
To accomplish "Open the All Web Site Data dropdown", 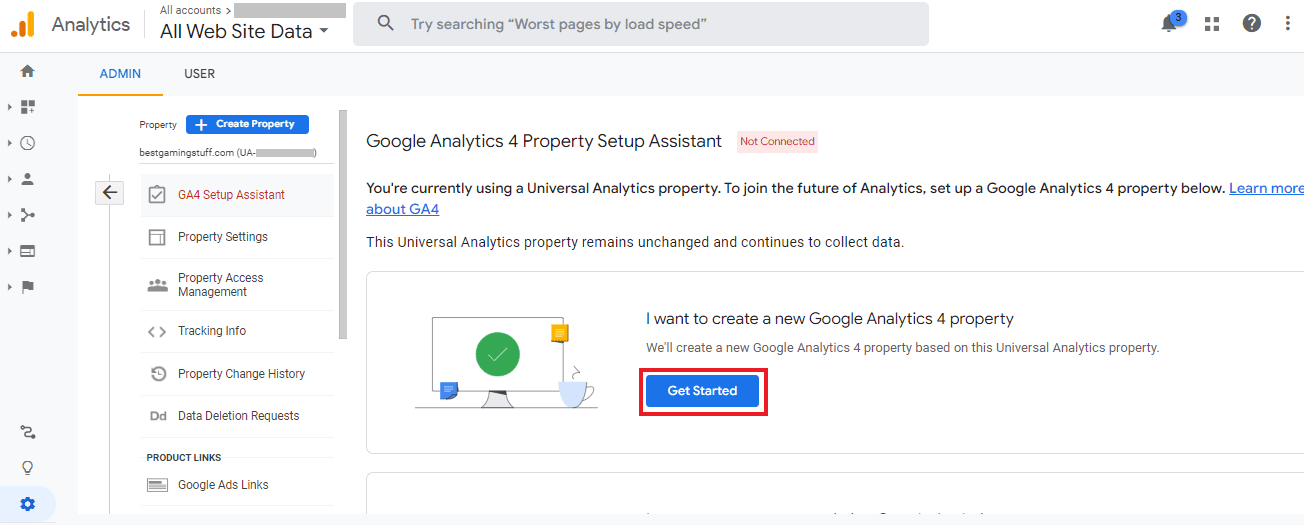I will [245, 31].
